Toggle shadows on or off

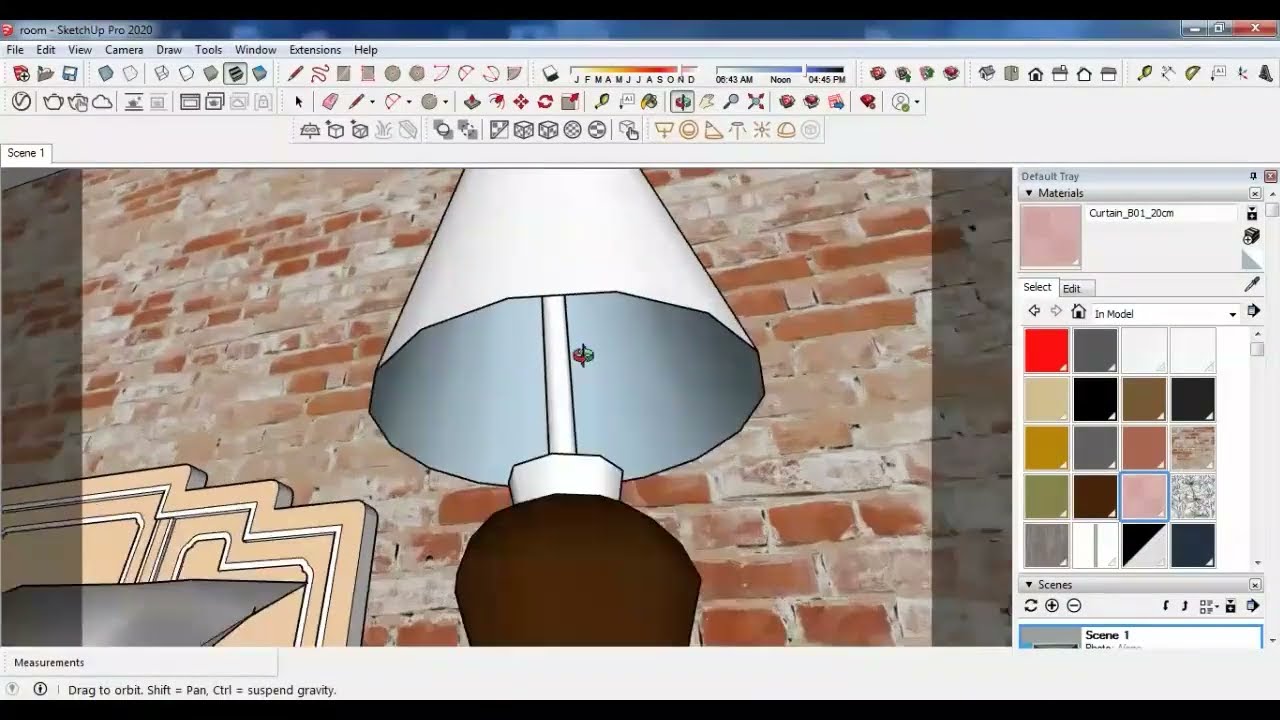coord(550,73)
